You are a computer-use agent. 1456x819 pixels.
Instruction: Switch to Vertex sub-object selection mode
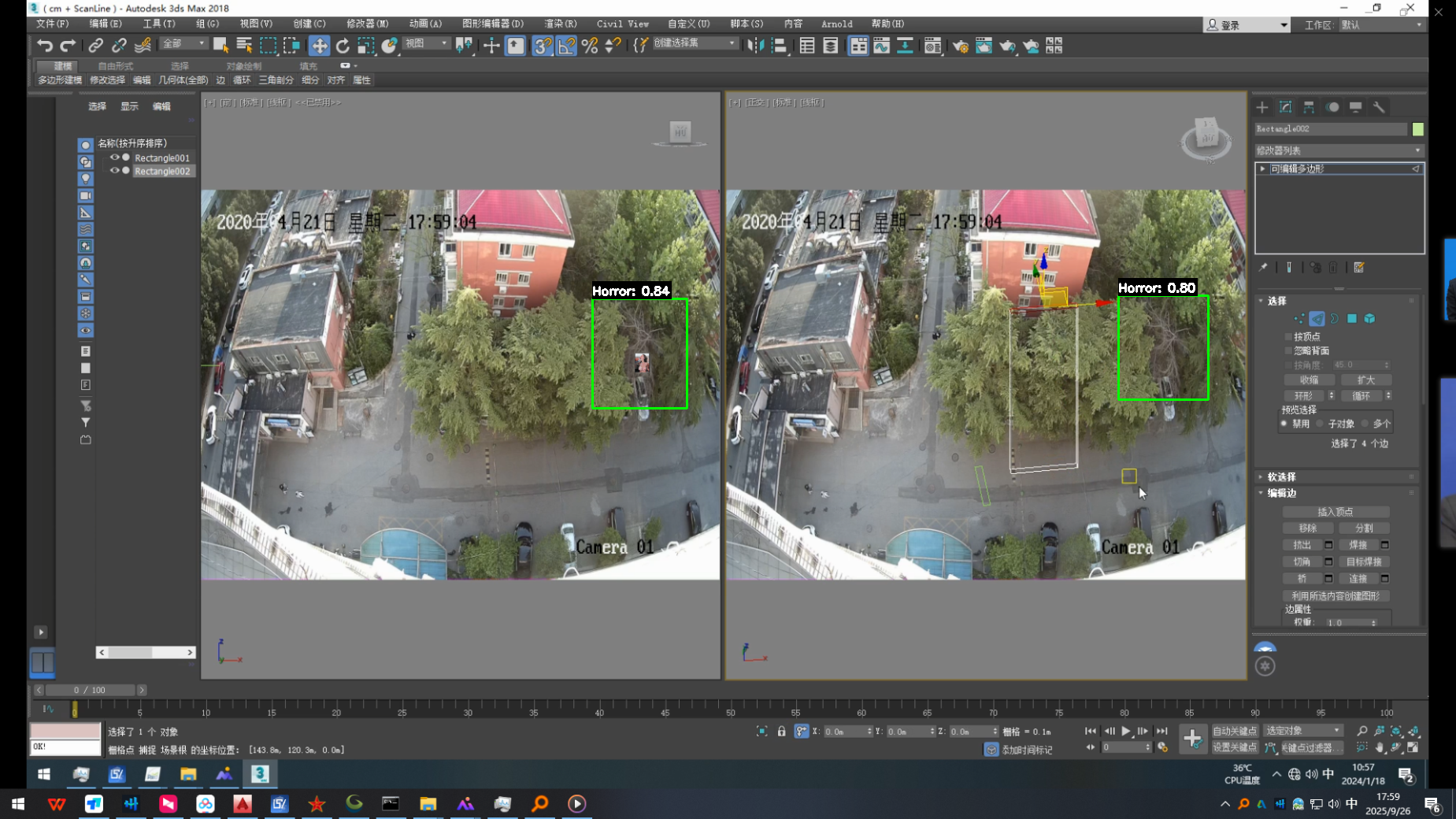coord(1299,319)
